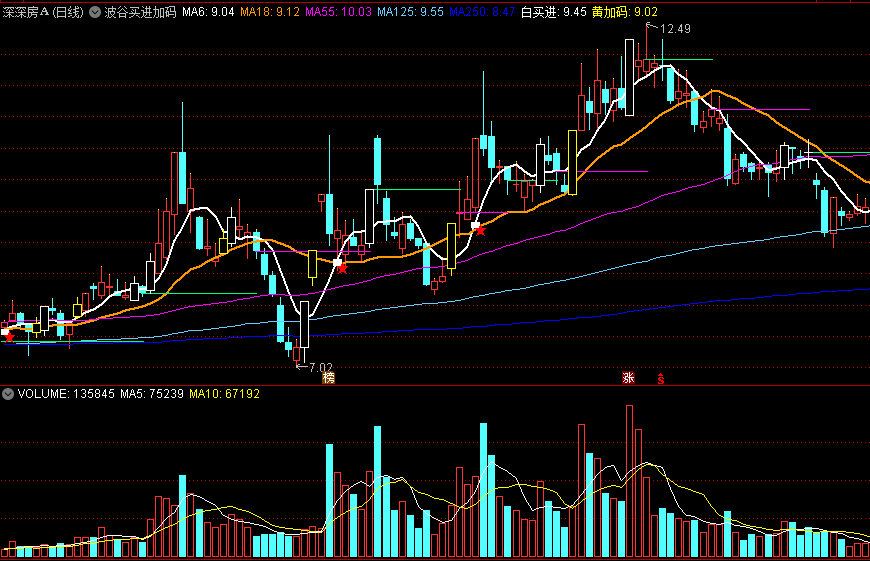Click the MA55: 10.03 label
This screenshot has height=561, width=870.
point(338,12)
